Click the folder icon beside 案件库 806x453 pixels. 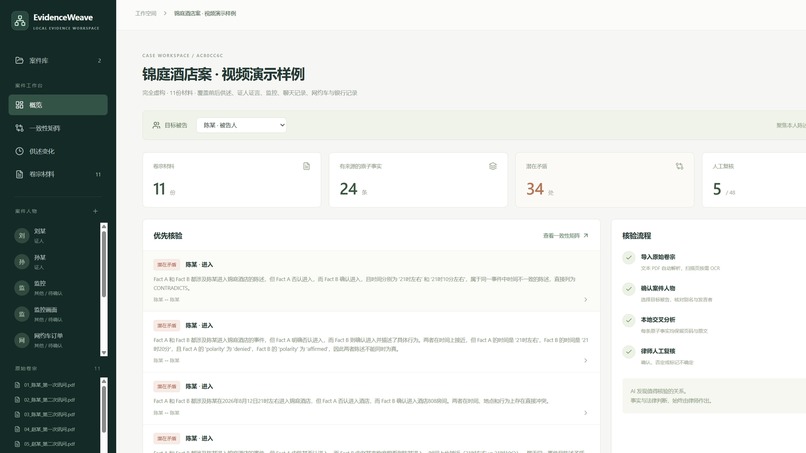(x=20, y=61)
